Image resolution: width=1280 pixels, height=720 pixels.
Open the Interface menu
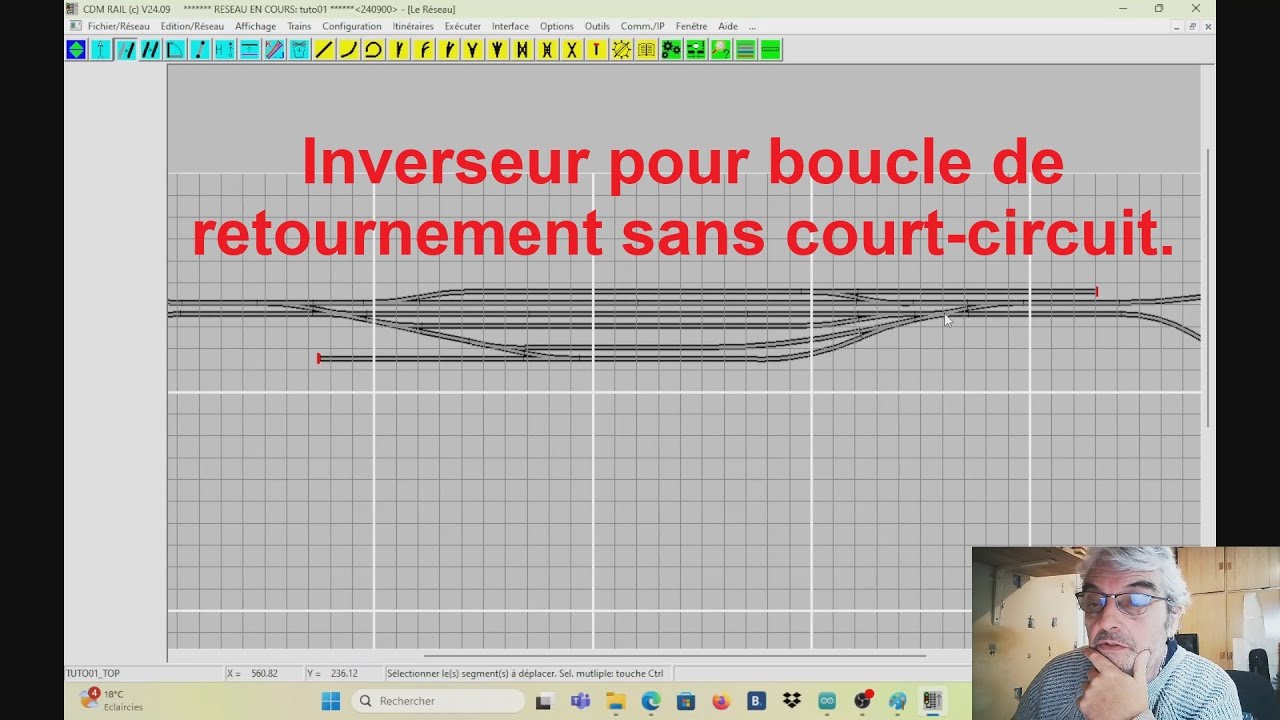(x=510, y=26)
